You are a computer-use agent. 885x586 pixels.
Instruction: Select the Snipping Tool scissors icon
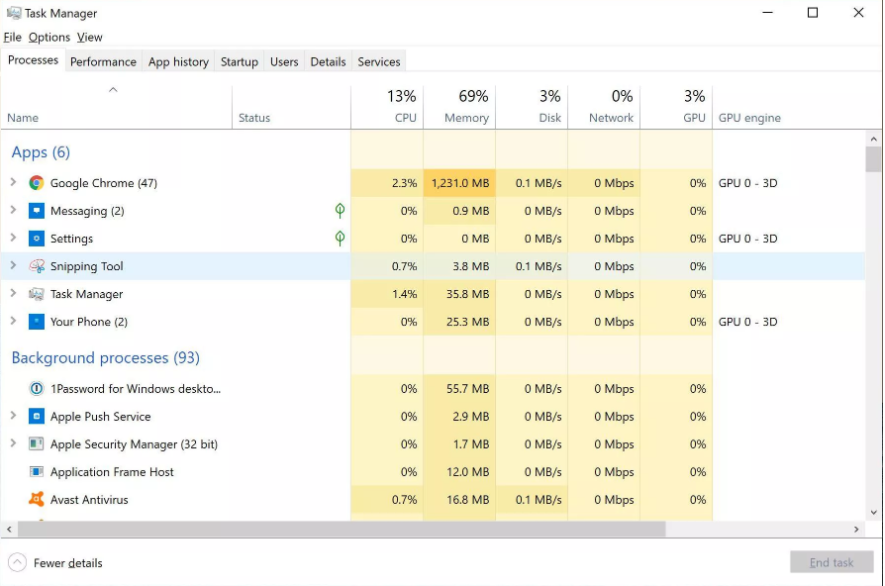click(37, 266)
